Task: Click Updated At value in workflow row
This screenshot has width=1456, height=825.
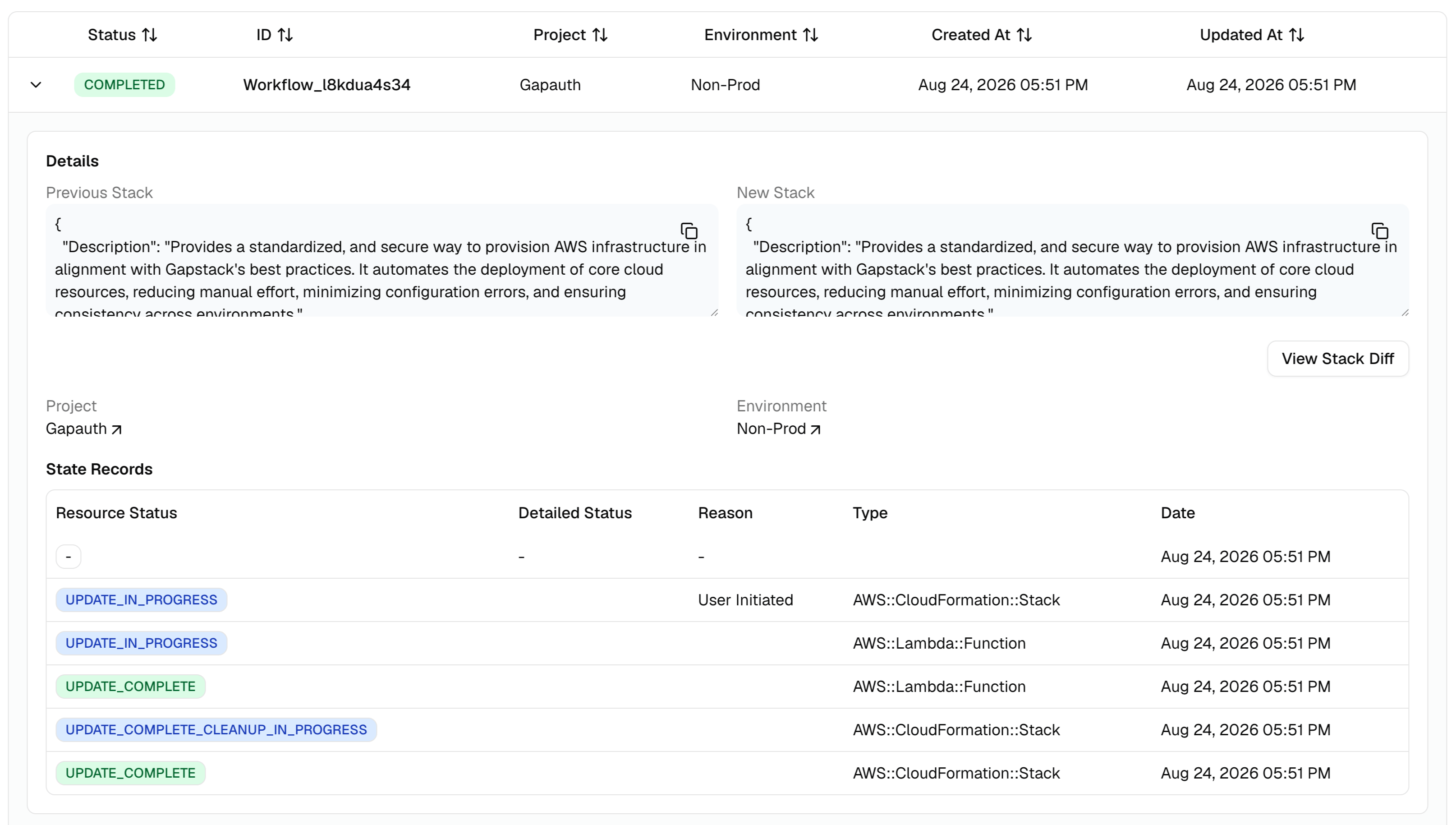Action: (x=1271, y=85)
